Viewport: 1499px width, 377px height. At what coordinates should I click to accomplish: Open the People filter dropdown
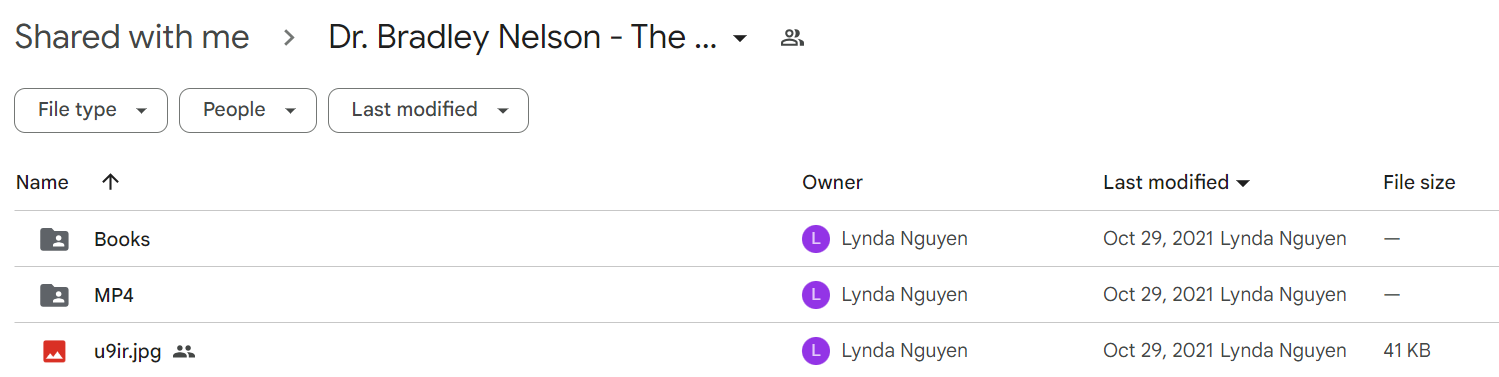pyautogui.click(x=248, y=110)
